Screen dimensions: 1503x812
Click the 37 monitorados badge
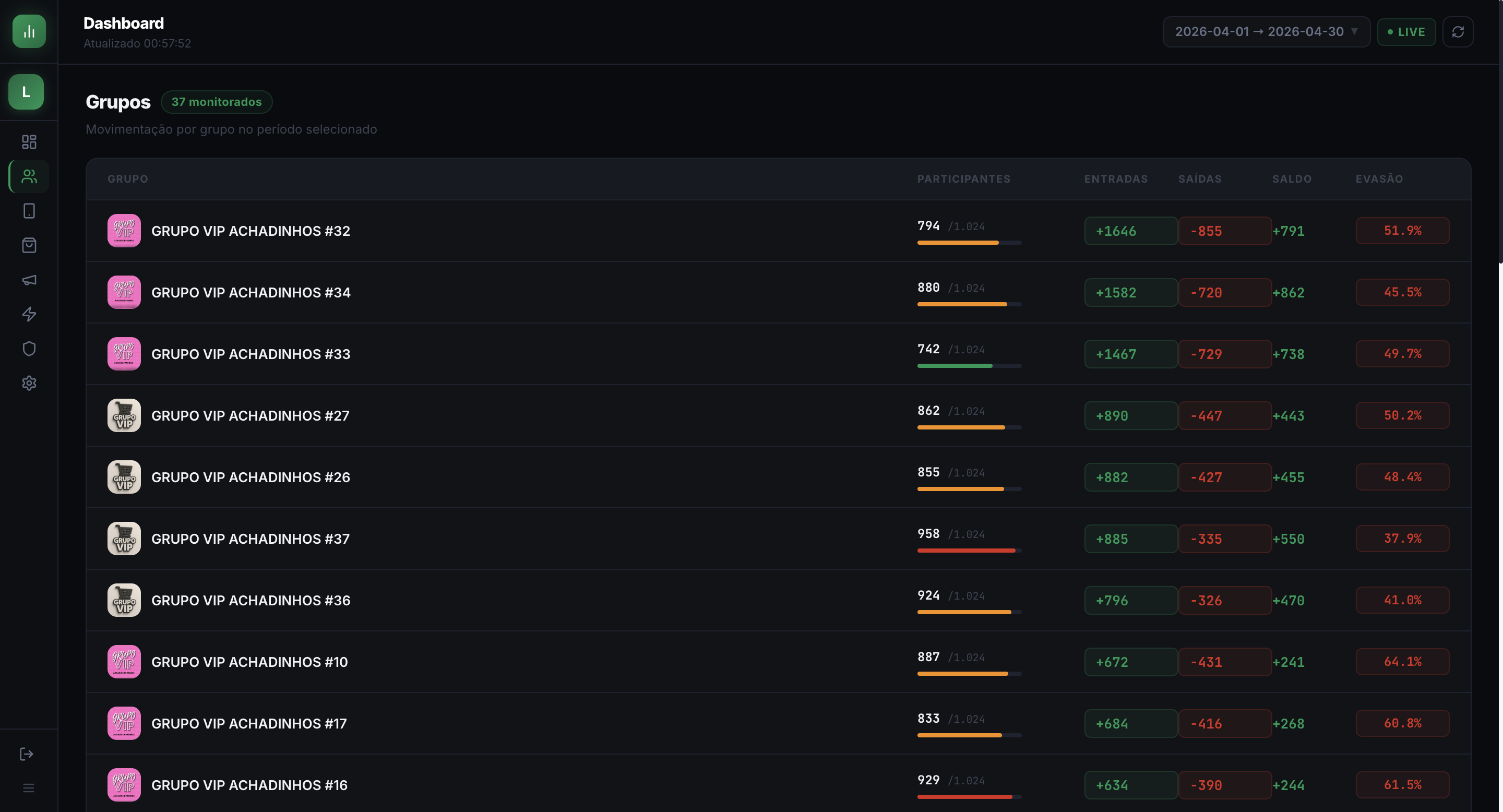pyautogui.click(x=217, y=101)
